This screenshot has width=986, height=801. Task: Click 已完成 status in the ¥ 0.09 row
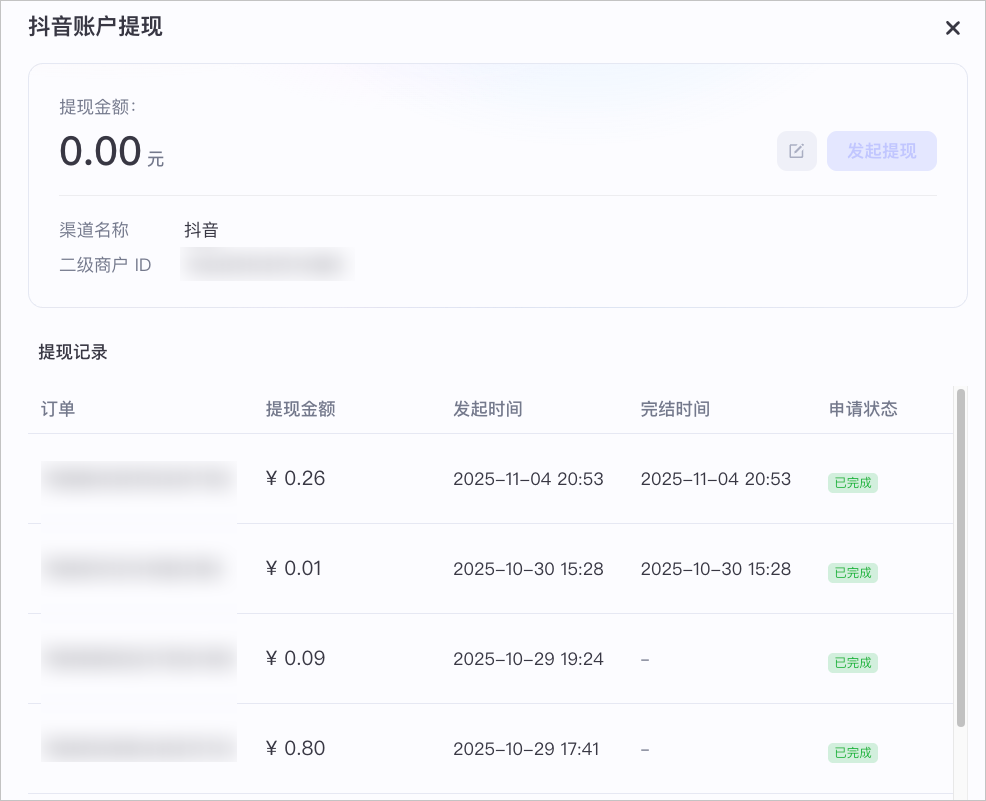coord(853,663)
